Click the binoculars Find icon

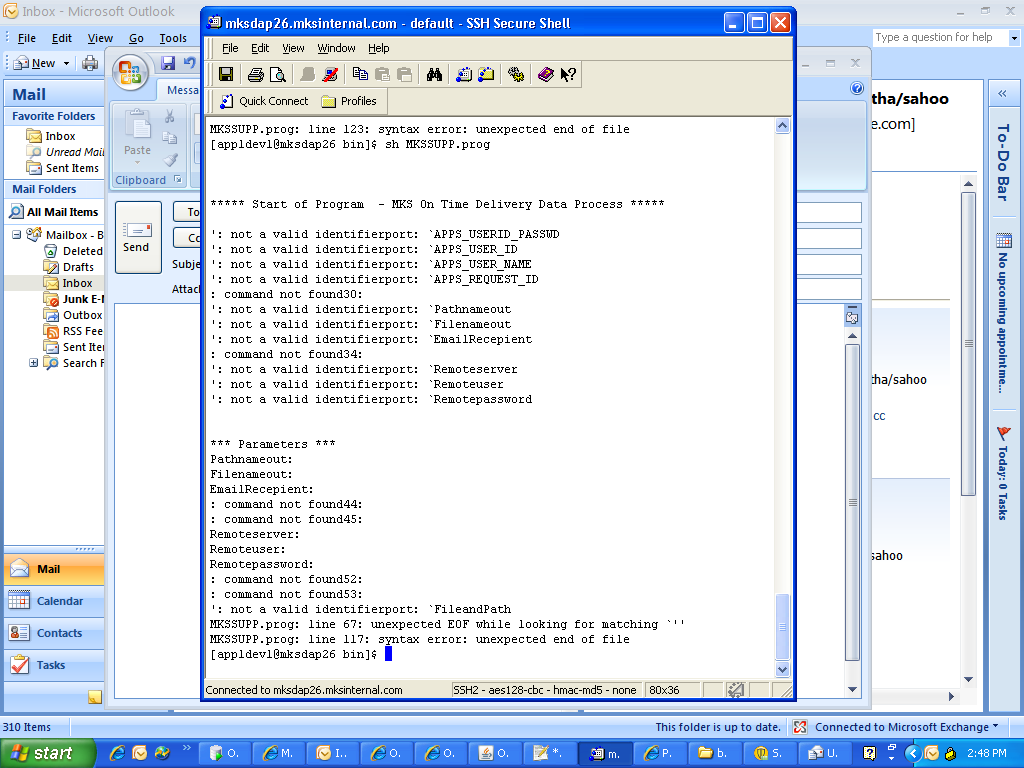pyautogui.click(x=434, y=74)
